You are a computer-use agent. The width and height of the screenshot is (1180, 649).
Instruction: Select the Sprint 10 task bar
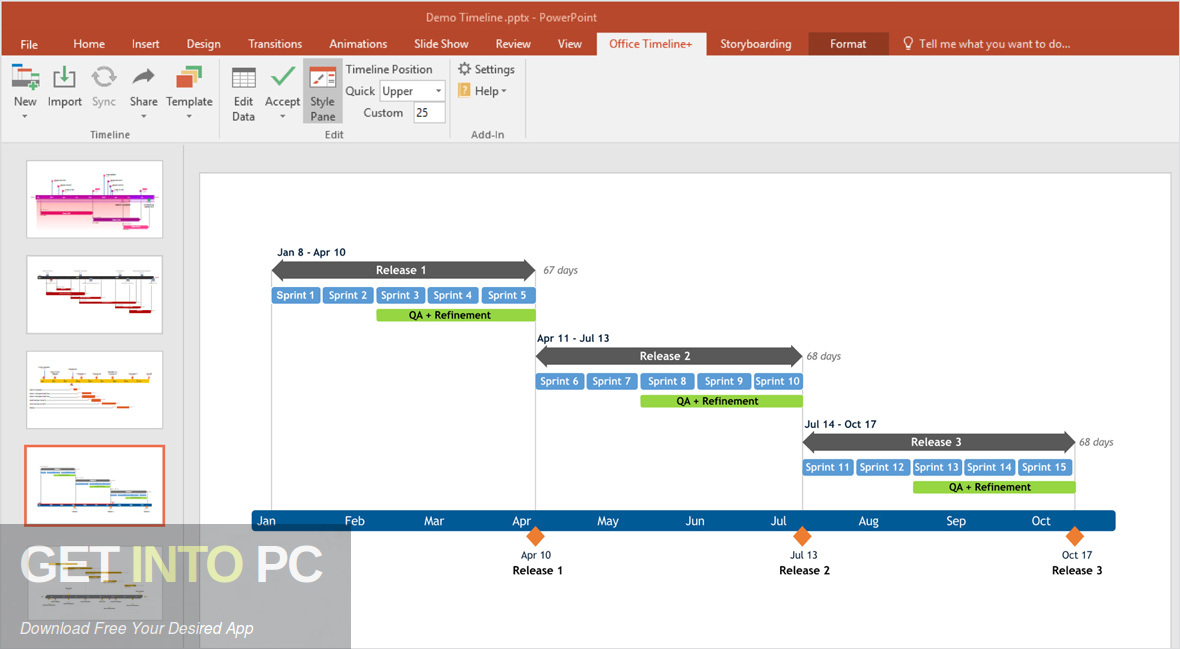pos(777,381)
